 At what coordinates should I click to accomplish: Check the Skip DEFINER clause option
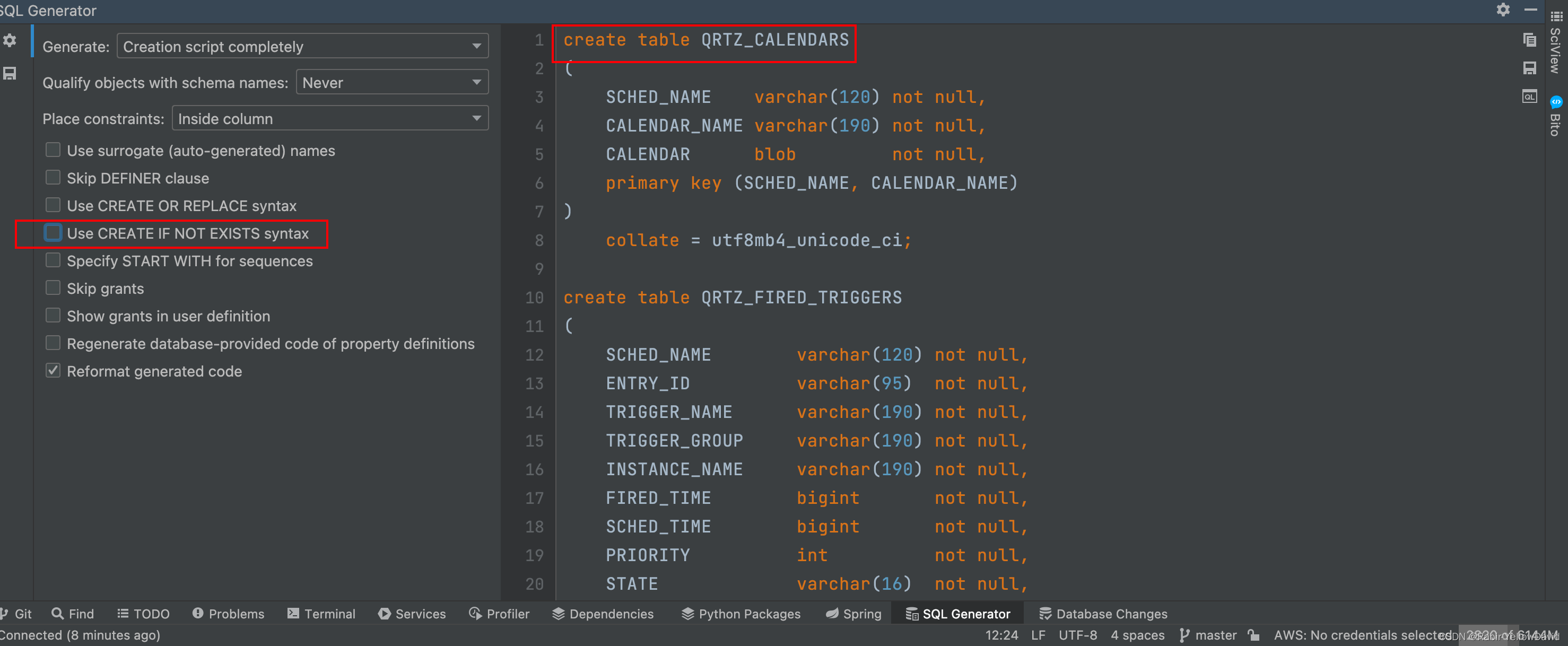pos(54,178)
